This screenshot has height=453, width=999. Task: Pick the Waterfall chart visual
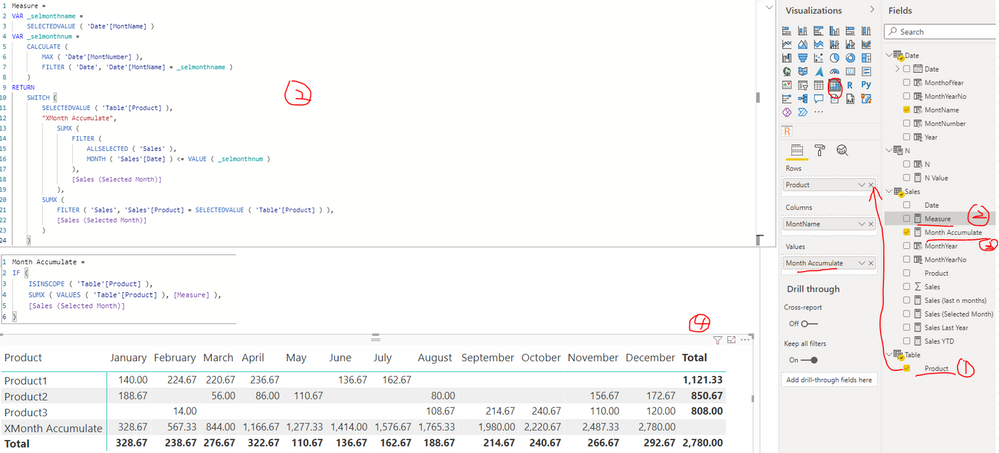[x=787, y=57]
